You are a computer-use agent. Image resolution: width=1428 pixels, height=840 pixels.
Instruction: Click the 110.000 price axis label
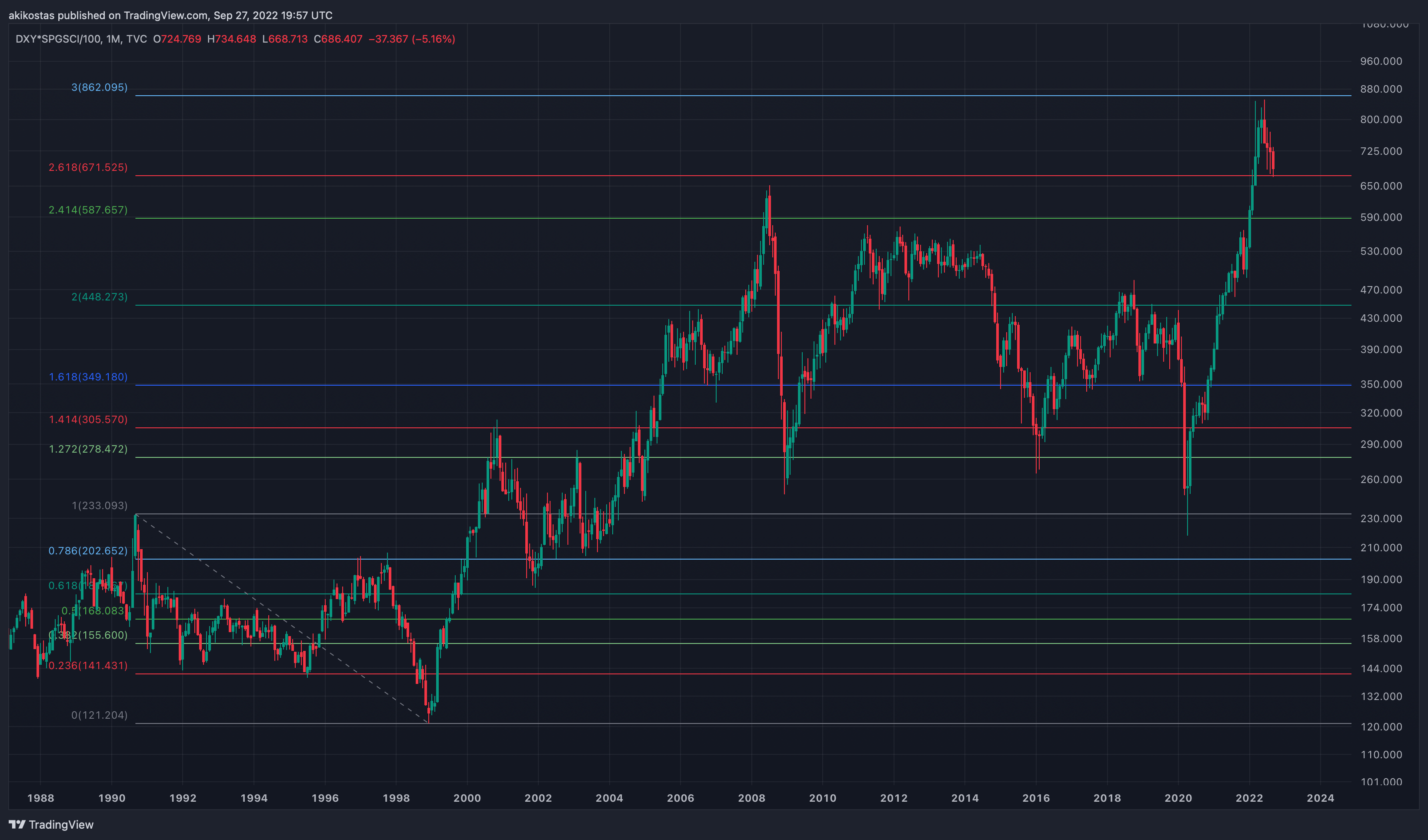pos(1381,754)
